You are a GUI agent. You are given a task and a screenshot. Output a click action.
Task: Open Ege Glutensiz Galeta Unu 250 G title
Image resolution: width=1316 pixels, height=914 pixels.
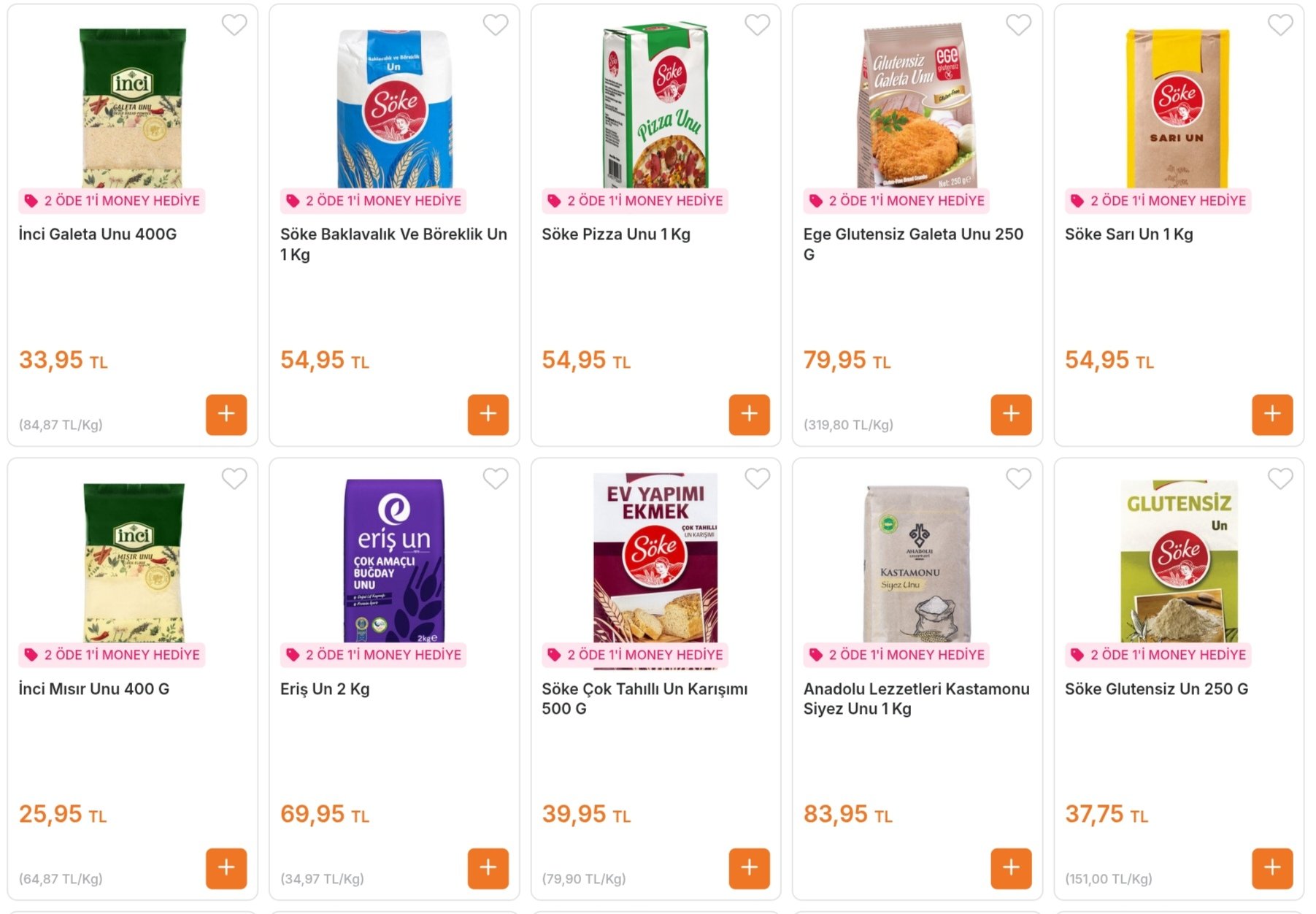(913, 244)
